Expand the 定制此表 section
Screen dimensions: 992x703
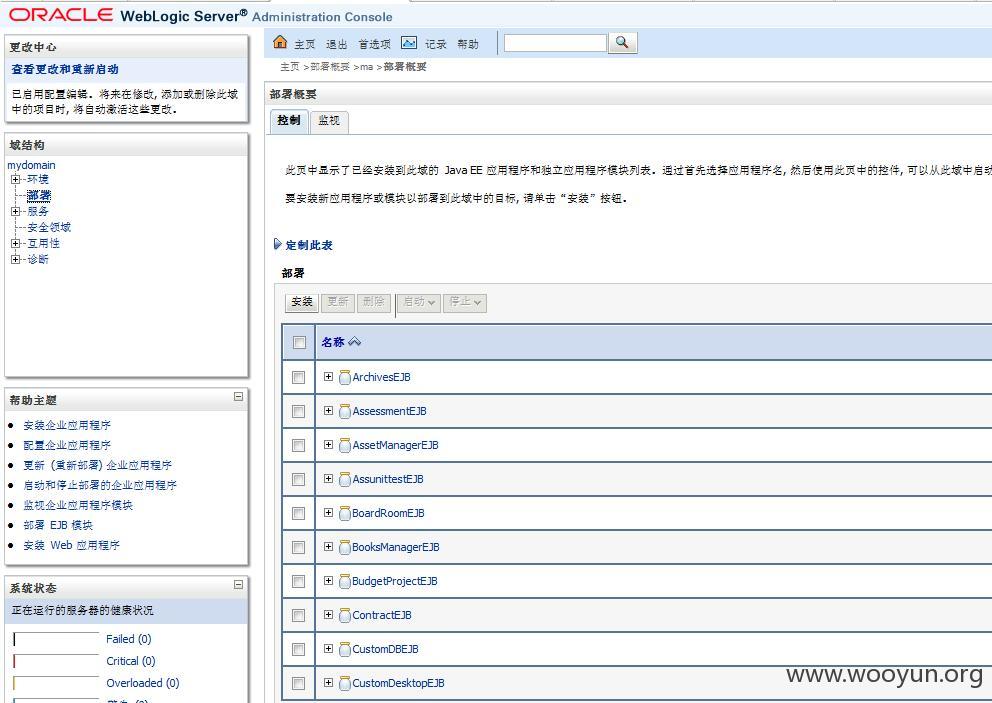click(x=277, y=244)
